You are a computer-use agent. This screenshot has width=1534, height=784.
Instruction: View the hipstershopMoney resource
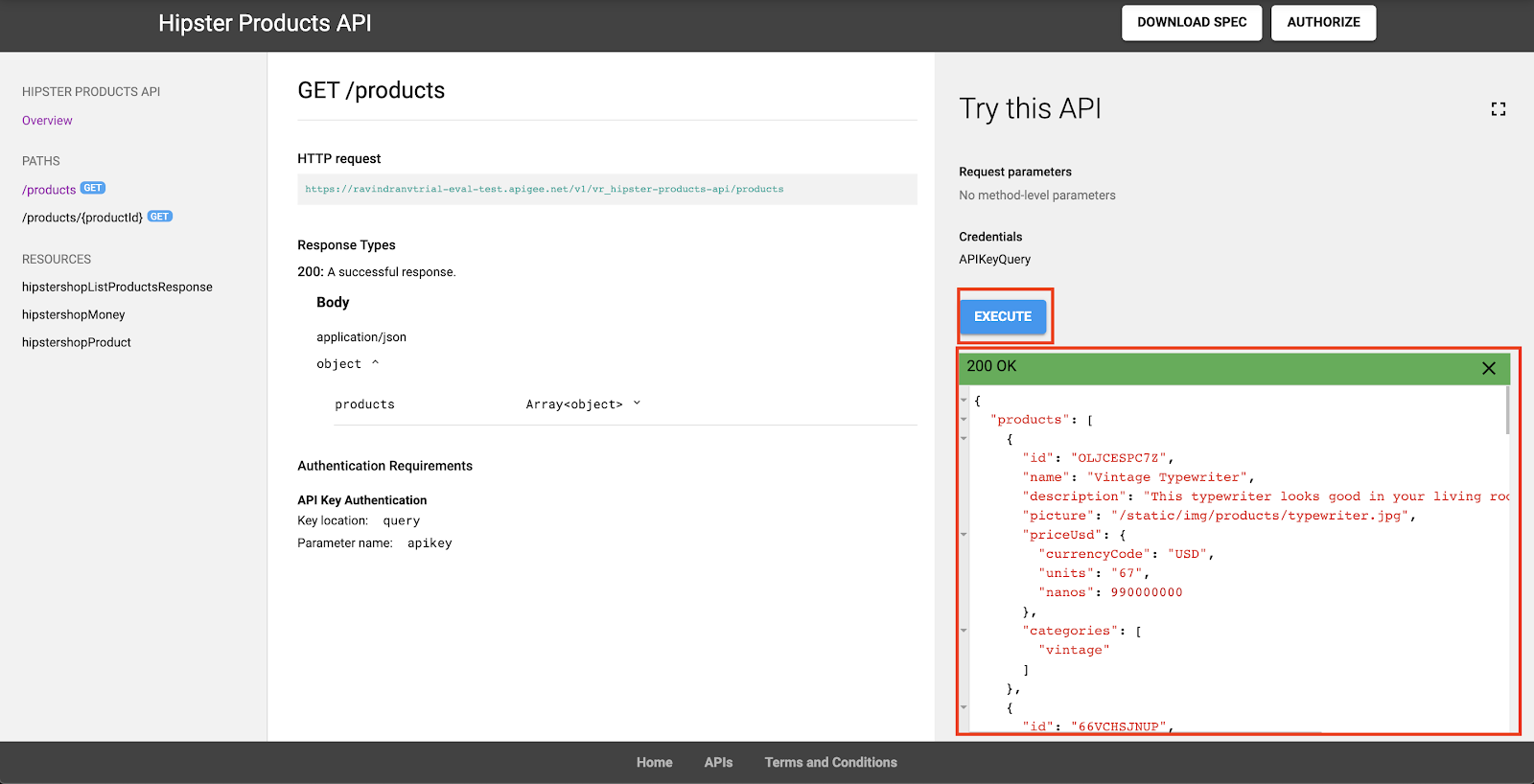(74, 314)
